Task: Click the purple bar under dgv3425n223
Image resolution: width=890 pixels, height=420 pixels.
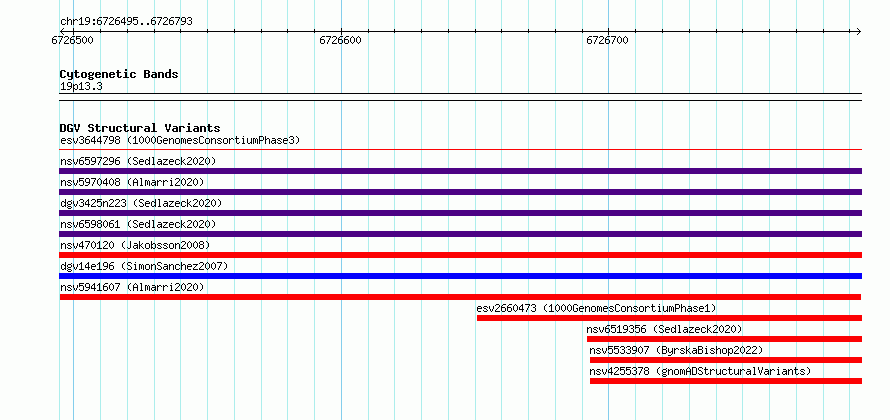Action: [x=461, y=213]
